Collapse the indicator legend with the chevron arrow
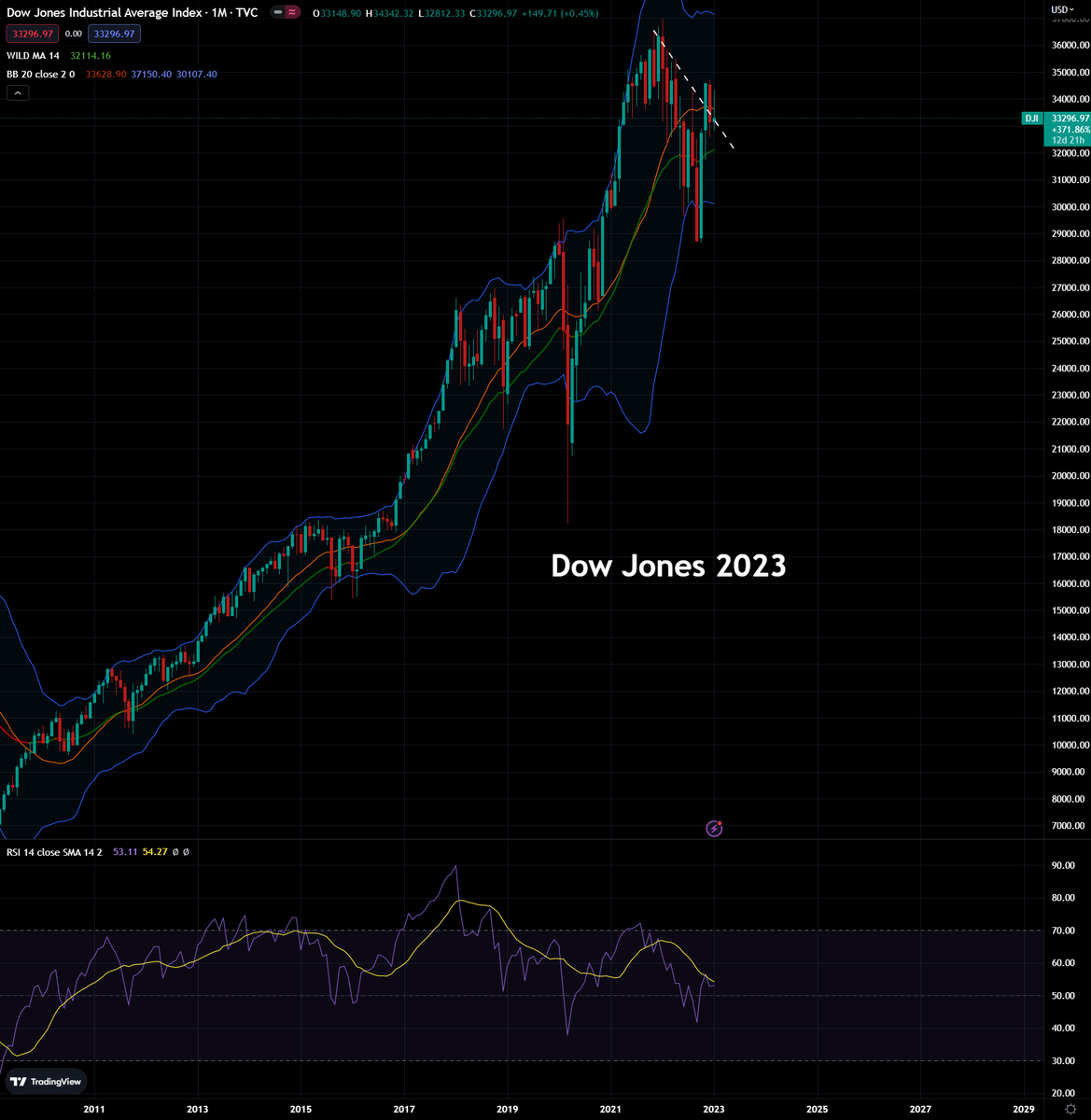The width and height of the screenshot is (1091, 1120). 17,92
